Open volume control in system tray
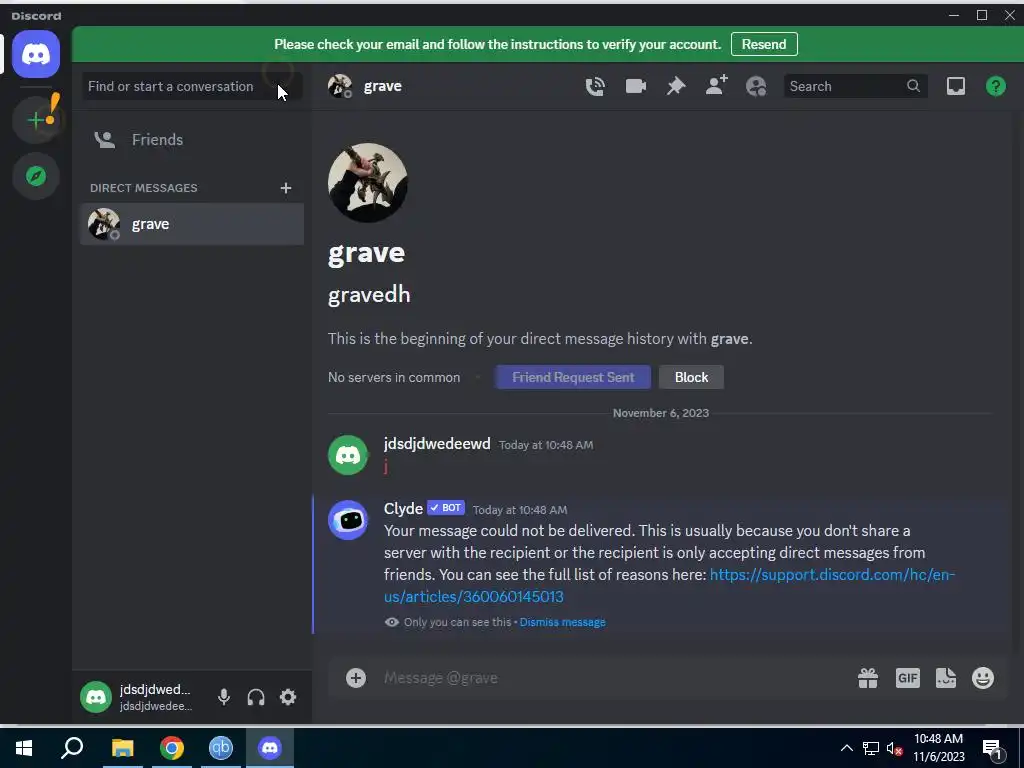 click(894, 748)
